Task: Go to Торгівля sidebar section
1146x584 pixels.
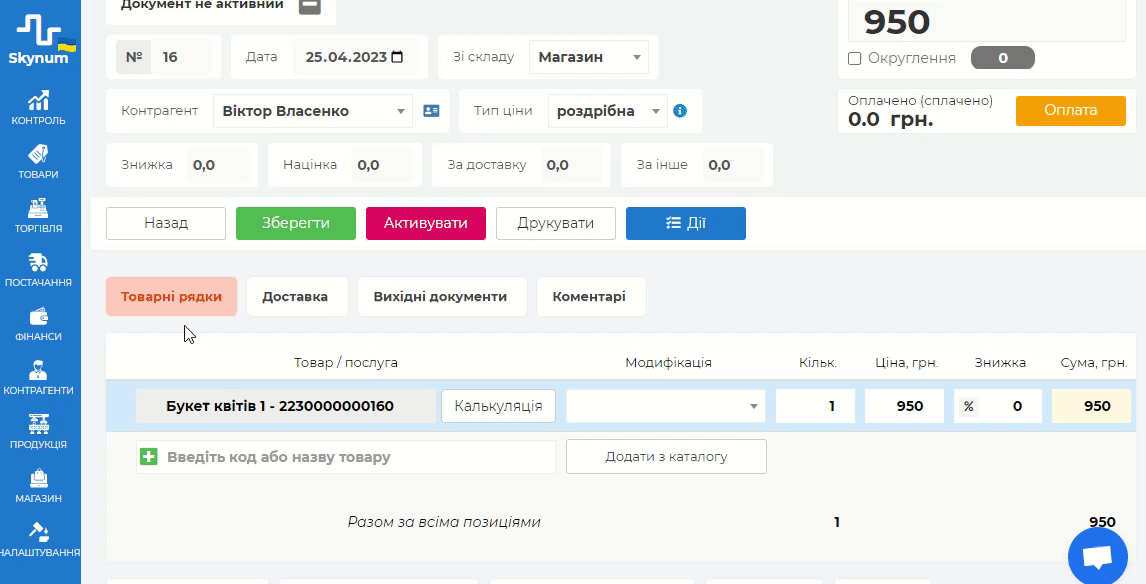Action: (x=39, y=216)
